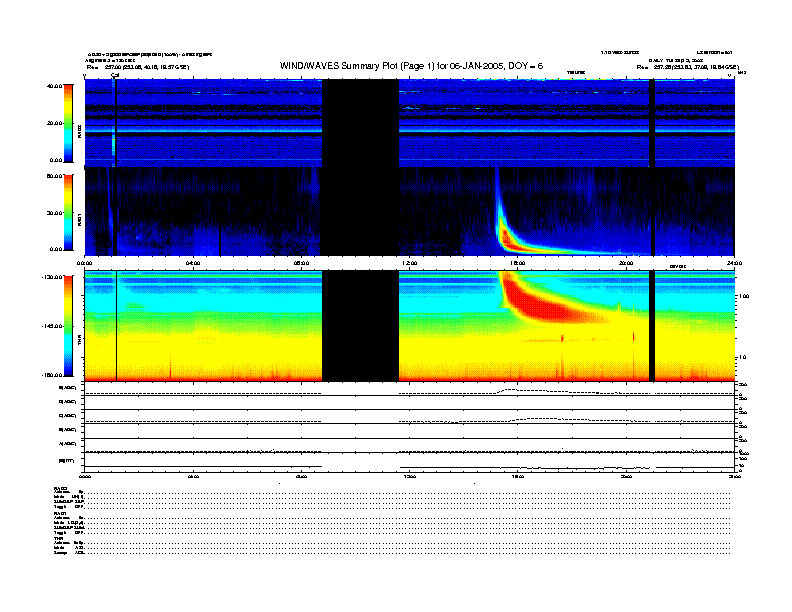Click the -130.00 label on the THR color bar
The width and height of the screenshot is (792, 612).
[x=52, y=277]
